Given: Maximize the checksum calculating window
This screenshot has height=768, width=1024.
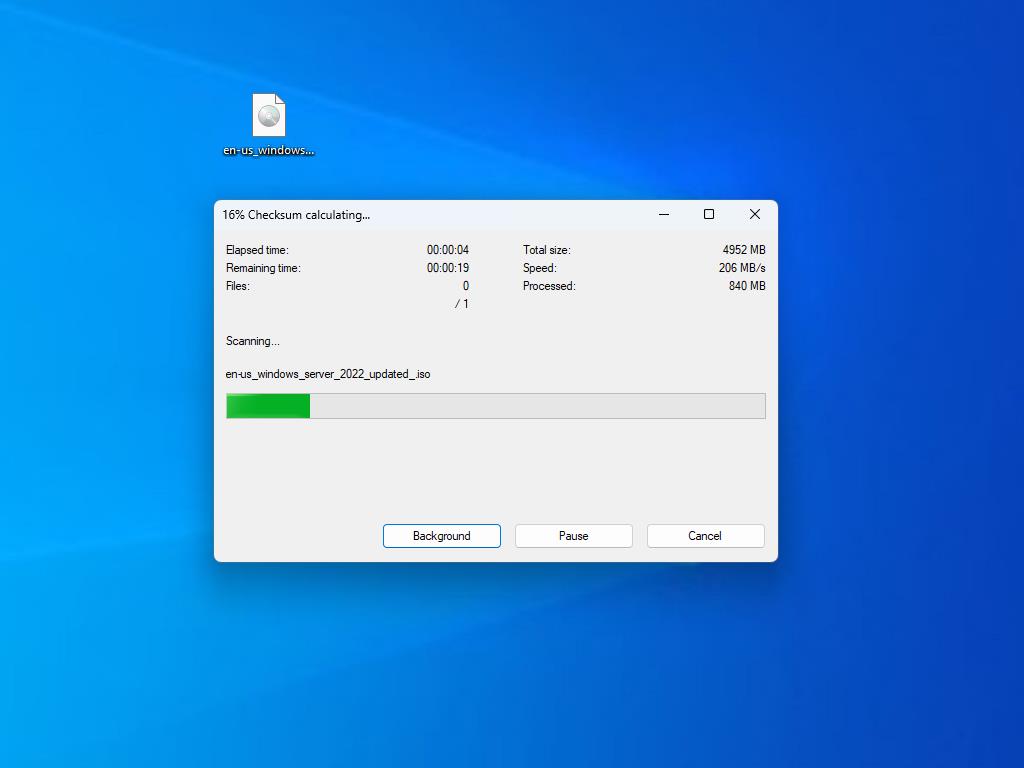Looking at the screenshot, I should [709, 214].
